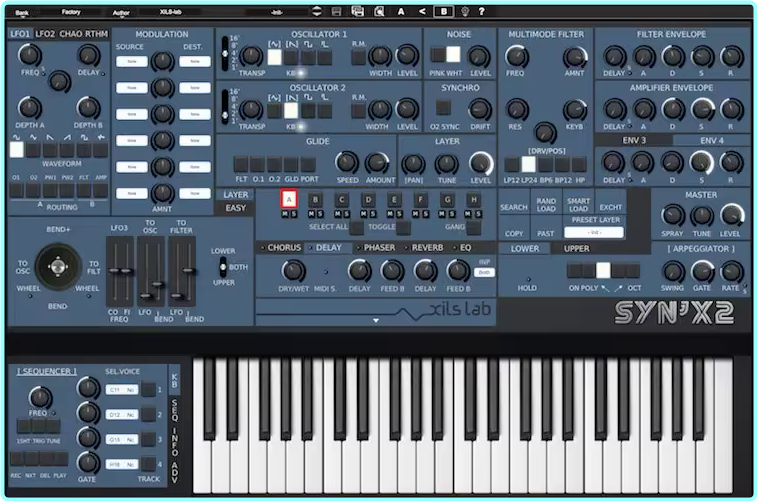This screenshot has width=757, height=501.
Task: Select Oscillator 2 sawtooth waveform button
Action: click(291, 111)
